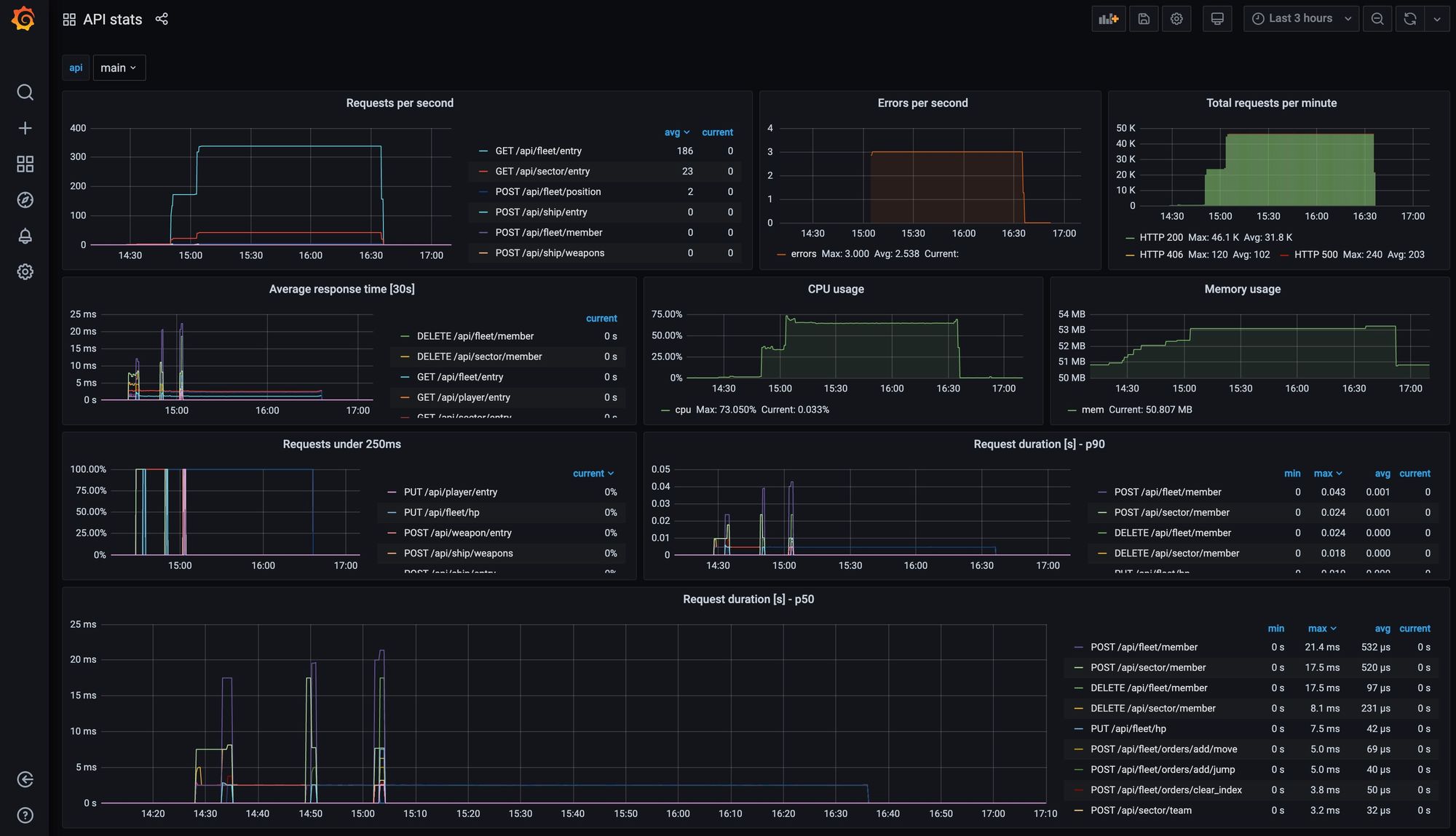Toggle POST /api/sector/team series in p50 legend
1456x836 pixels.
(1141, 810)
